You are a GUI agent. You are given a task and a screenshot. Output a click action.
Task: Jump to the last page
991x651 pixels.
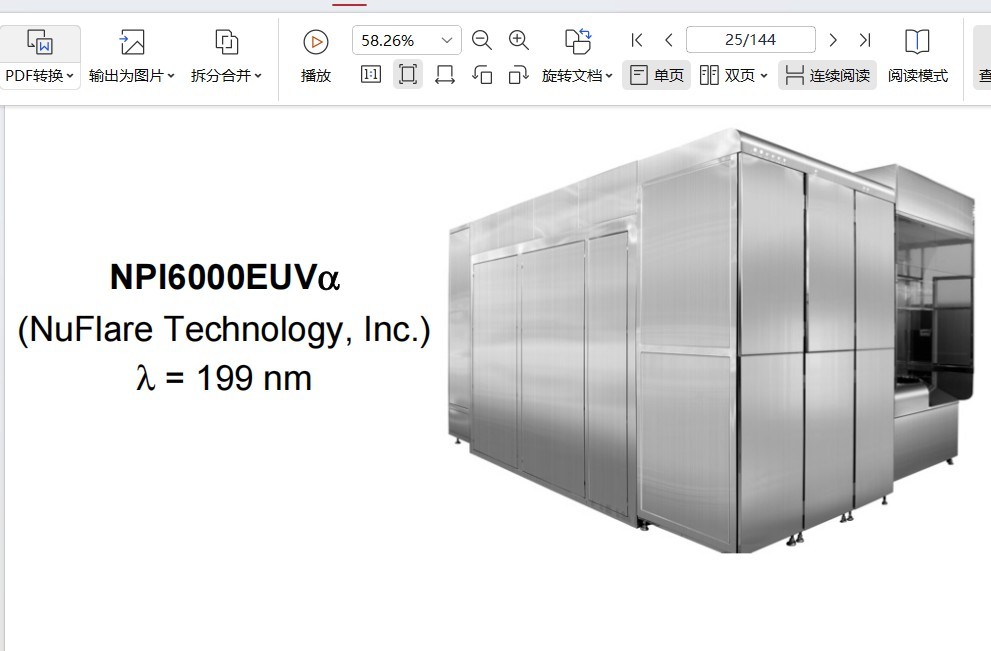click(865, 40)
